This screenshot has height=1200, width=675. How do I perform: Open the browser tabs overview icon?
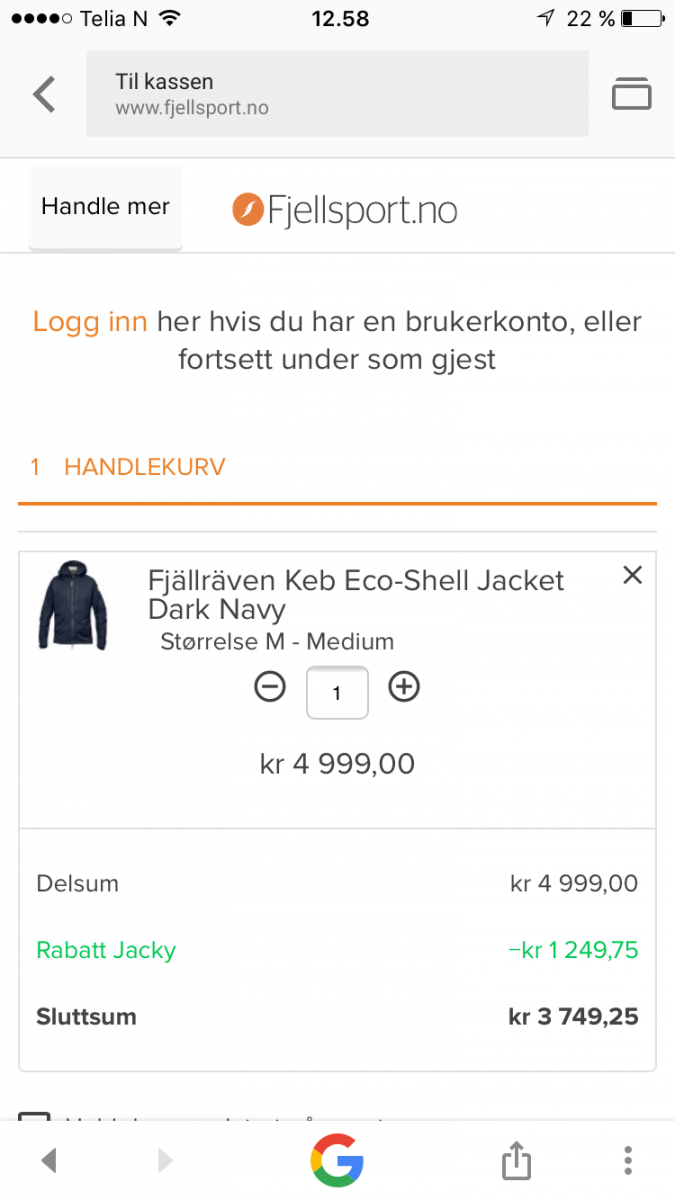(631, 93)
